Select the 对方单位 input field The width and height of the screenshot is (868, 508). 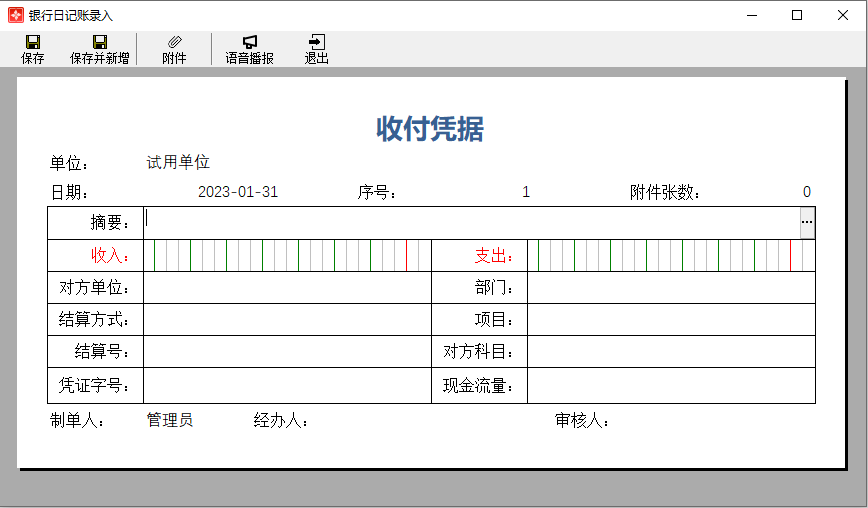coord(287,287)
